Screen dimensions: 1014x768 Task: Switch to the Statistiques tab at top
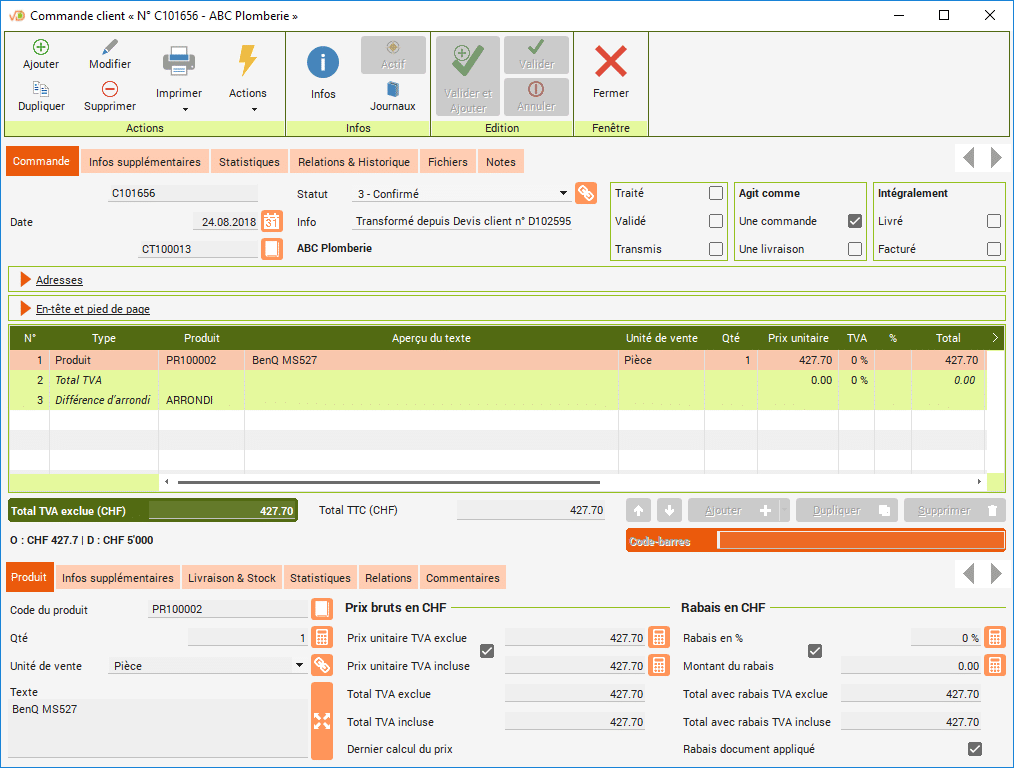pyautogui.click(x=249, y=162)
